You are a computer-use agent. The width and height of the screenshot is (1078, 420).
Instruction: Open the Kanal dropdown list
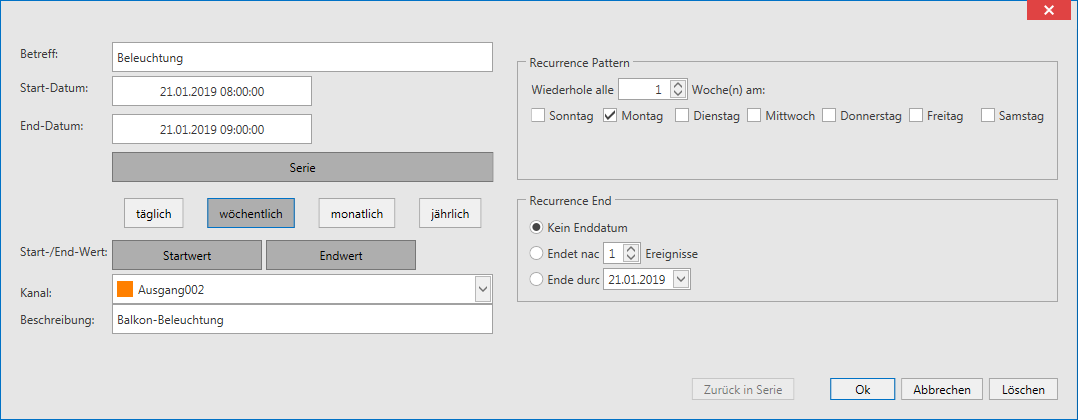(483, 290)
